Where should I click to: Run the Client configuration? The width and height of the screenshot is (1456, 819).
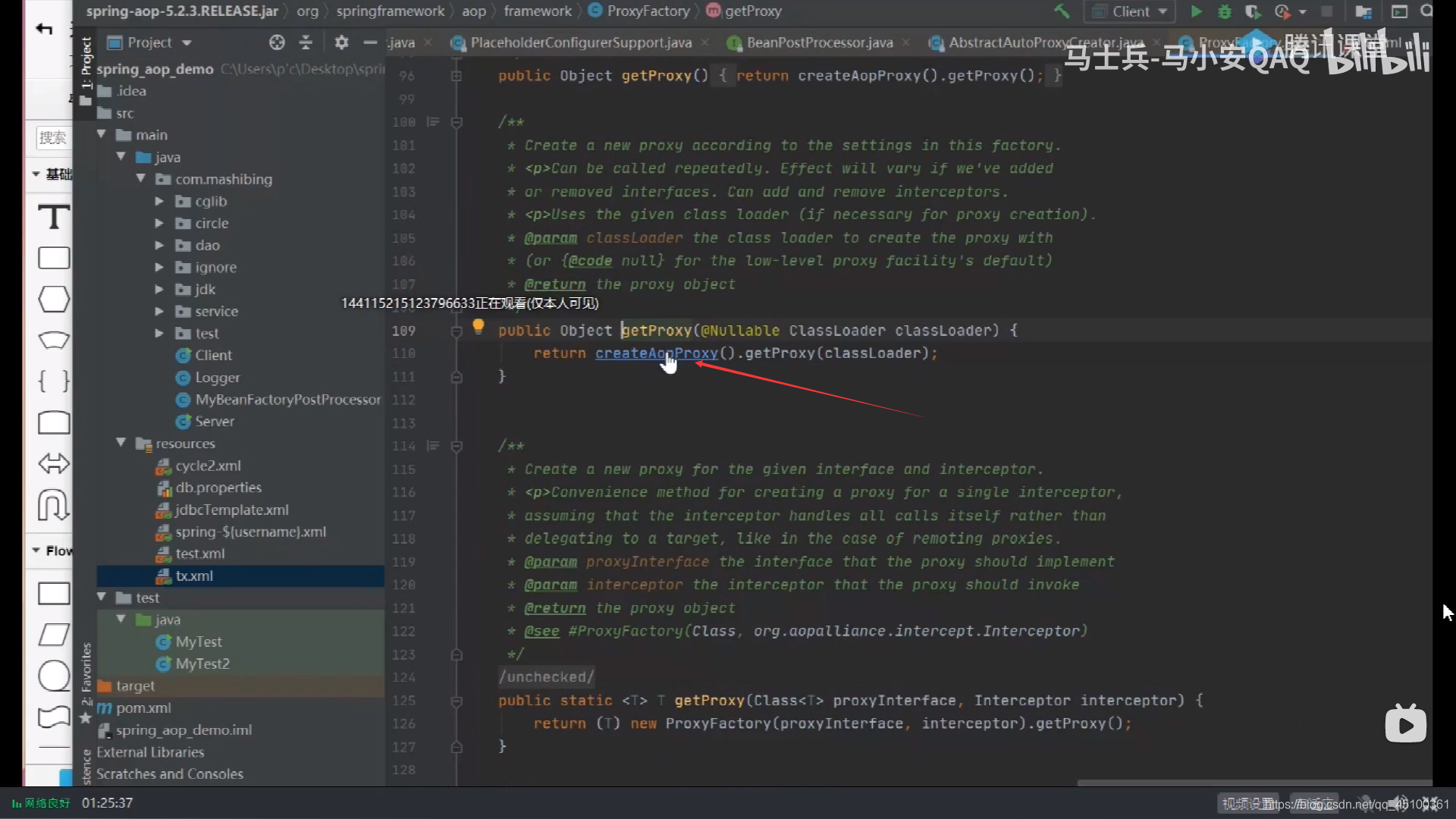[1196, 11]
